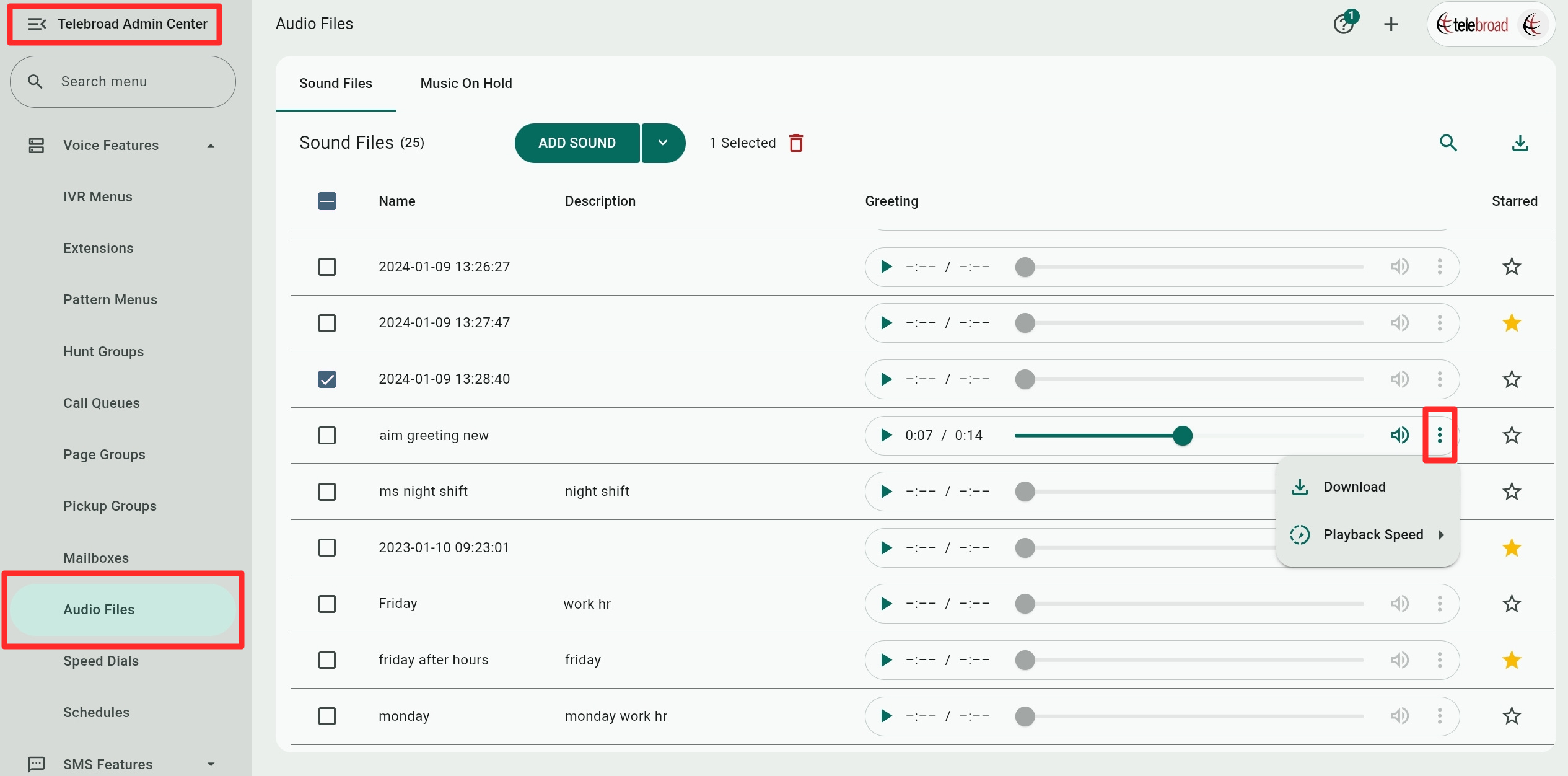Open Call Queues in the sidebar
Screen dimensions: 1568x776
(102, 403)
